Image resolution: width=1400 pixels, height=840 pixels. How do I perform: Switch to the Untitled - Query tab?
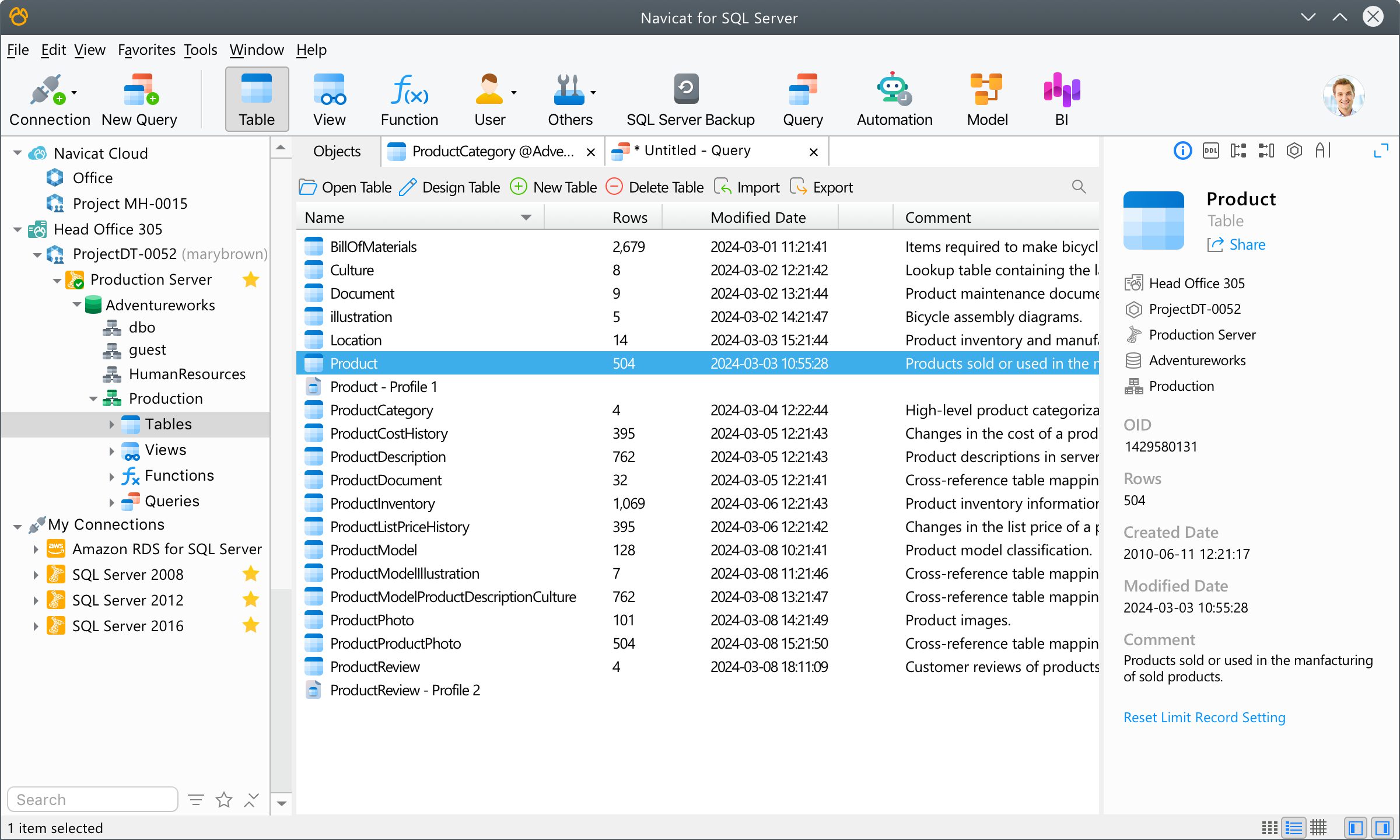697,151
